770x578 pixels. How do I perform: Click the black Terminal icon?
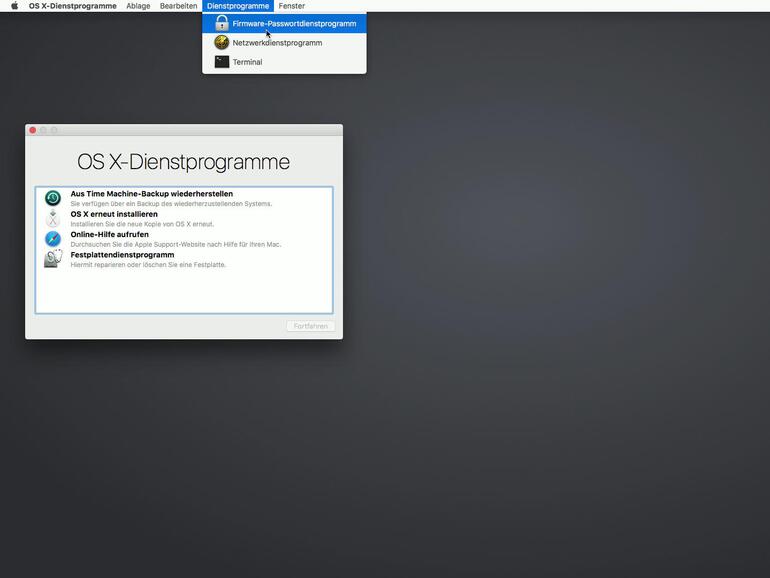coord(222,62)
